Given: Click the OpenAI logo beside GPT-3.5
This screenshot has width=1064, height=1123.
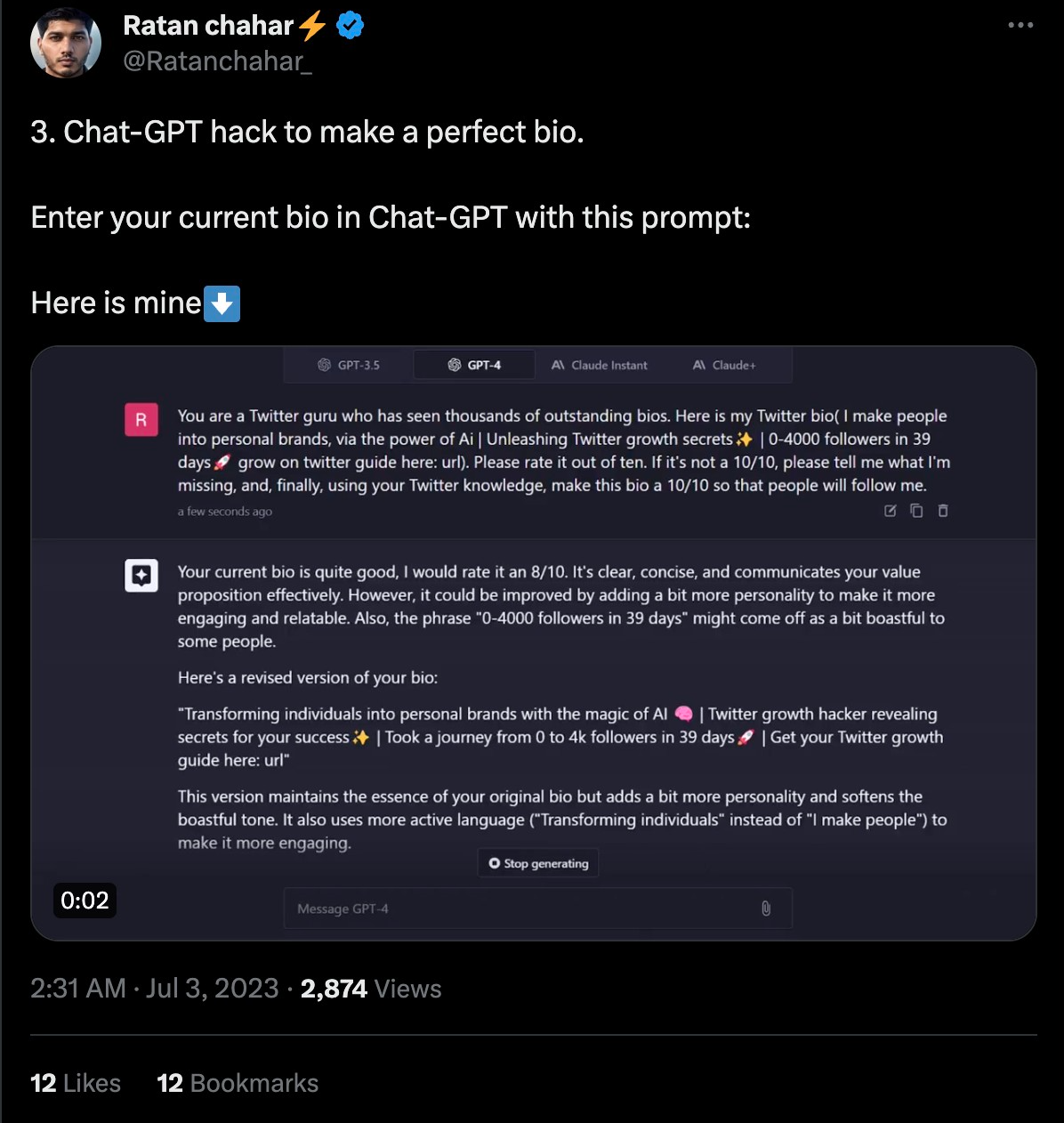Looking at the screenshot, I should pyautogui.click(x=323, y=365).
